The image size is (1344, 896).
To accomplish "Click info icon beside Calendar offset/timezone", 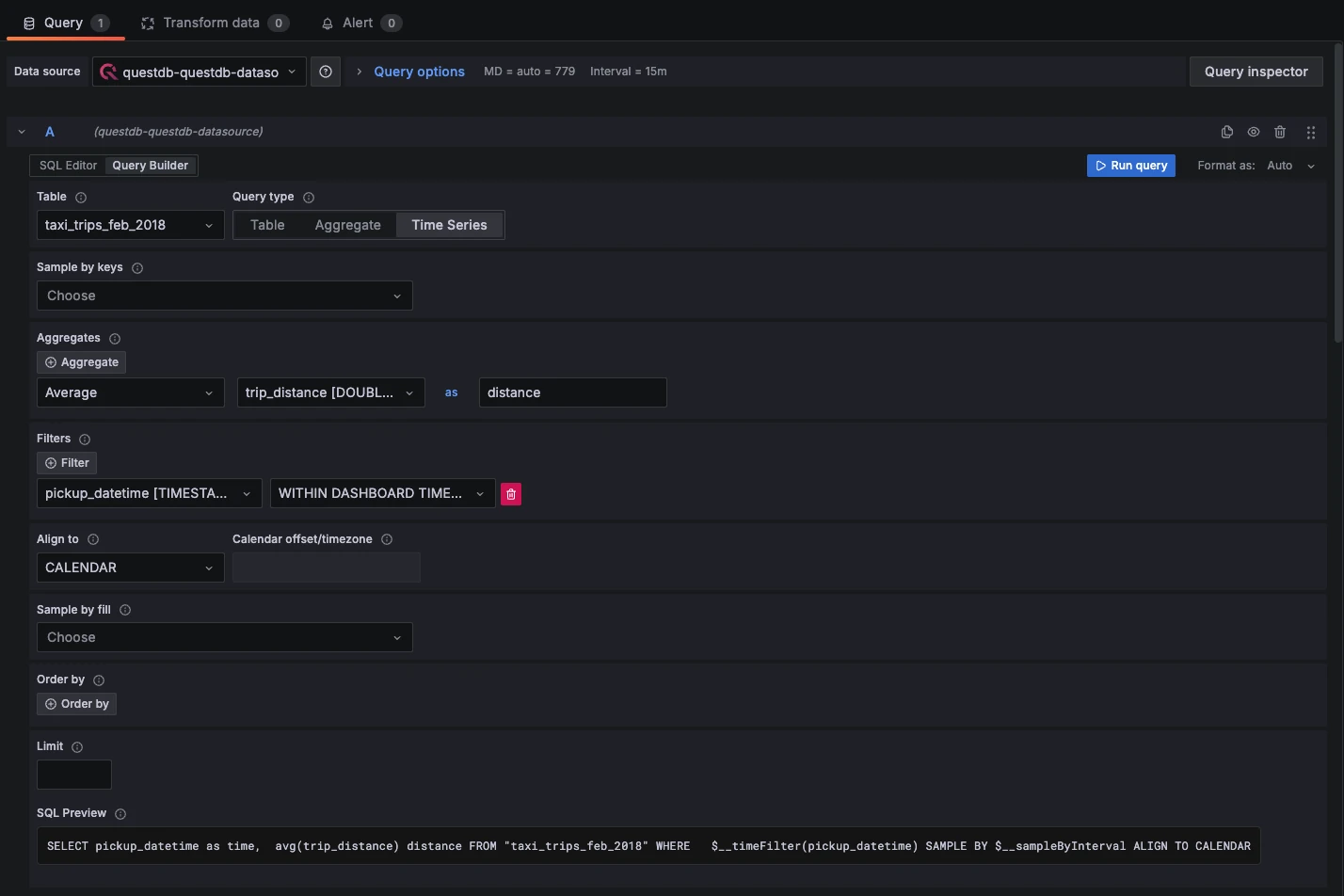I will 387,539.
